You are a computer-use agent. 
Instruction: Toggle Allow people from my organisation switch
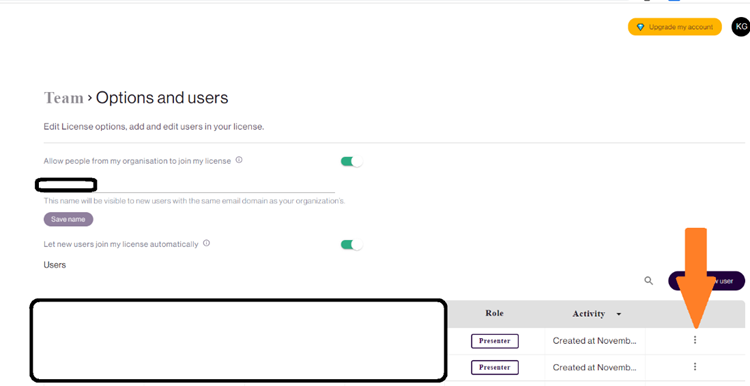click(352, 162)
